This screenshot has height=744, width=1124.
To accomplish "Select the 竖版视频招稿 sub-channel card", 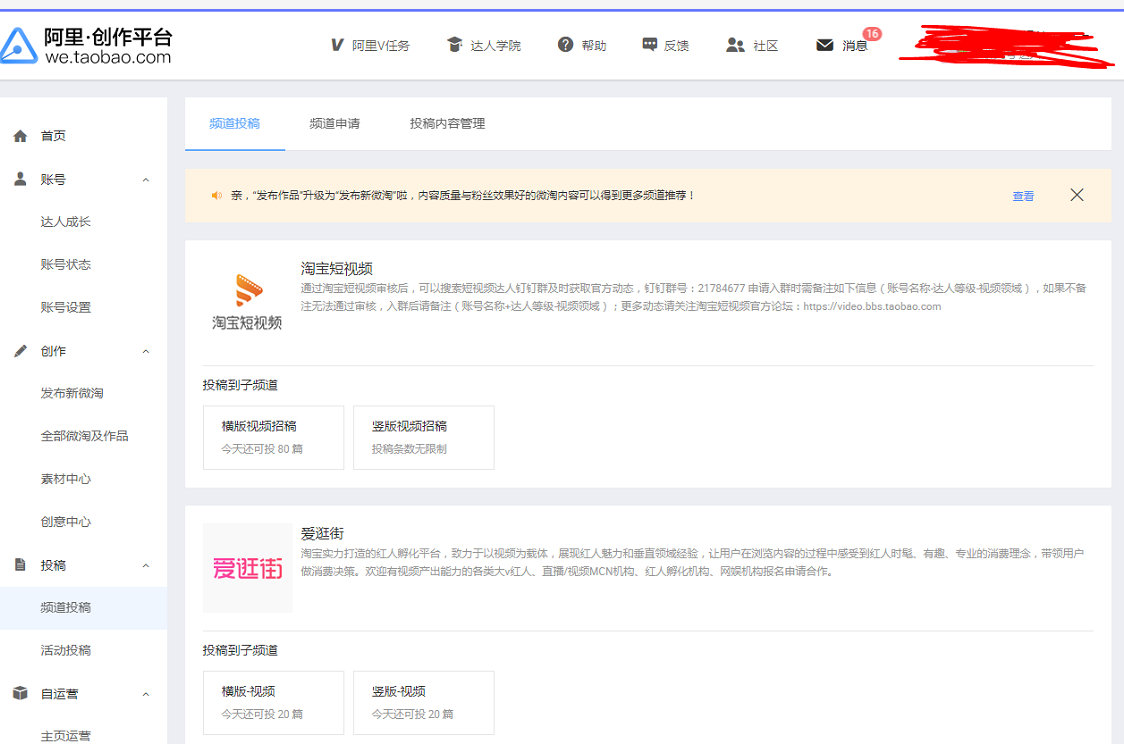I will [x=424, y=437].
